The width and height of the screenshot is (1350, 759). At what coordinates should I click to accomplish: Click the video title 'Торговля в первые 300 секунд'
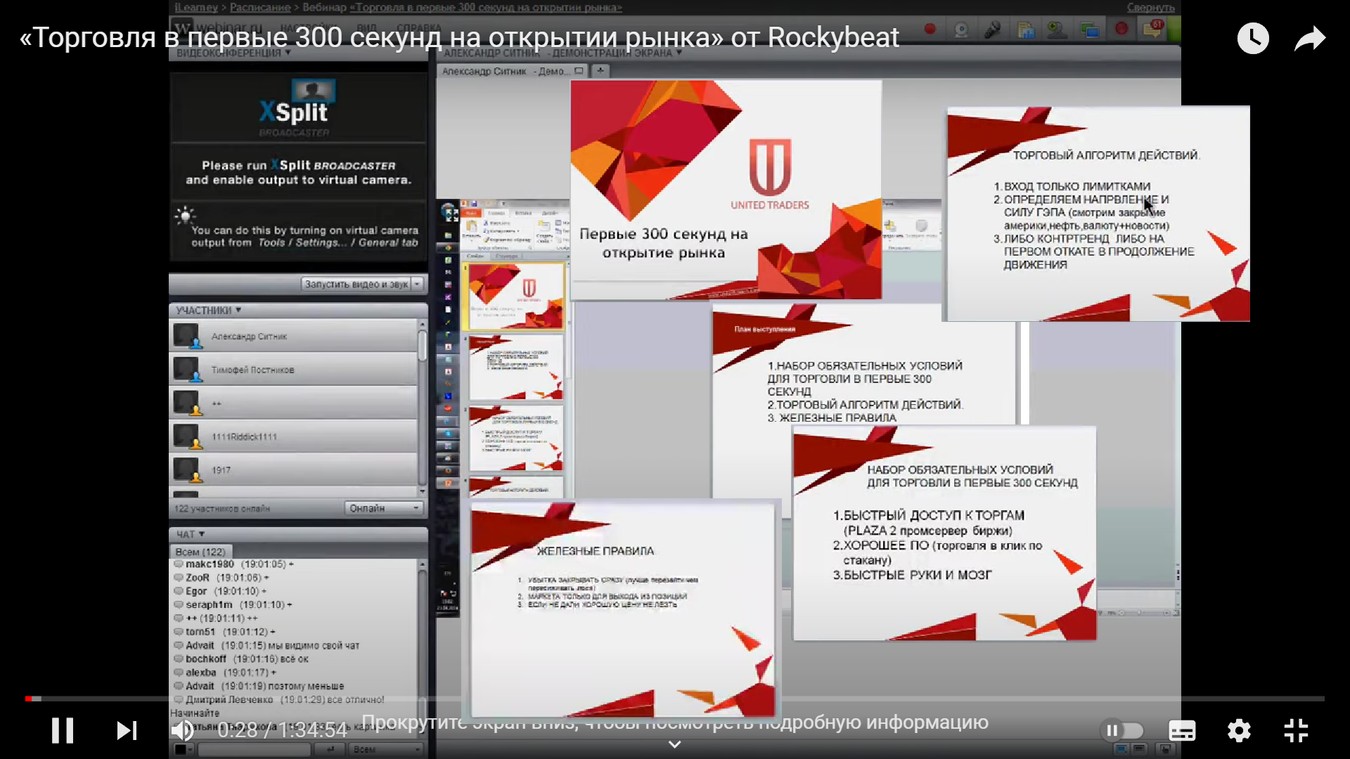click(x=459, y=38)
